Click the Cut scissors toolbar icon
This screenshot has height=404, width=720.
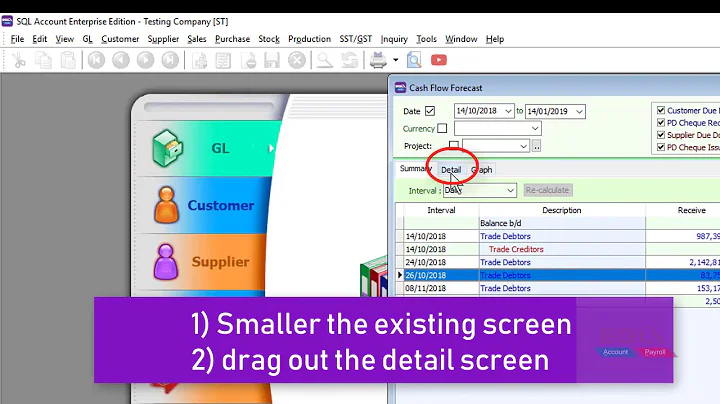tap(18, 60)
